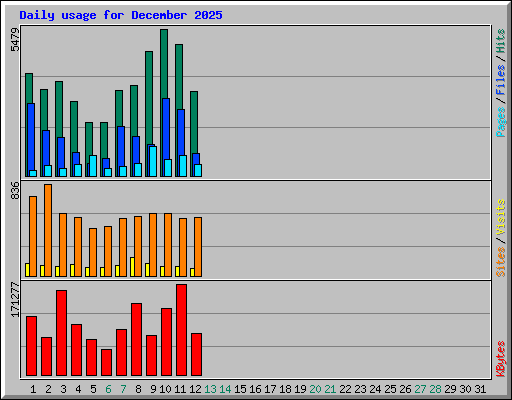
Task: Click day 25 on the x-axis
Action: [390, 389]
